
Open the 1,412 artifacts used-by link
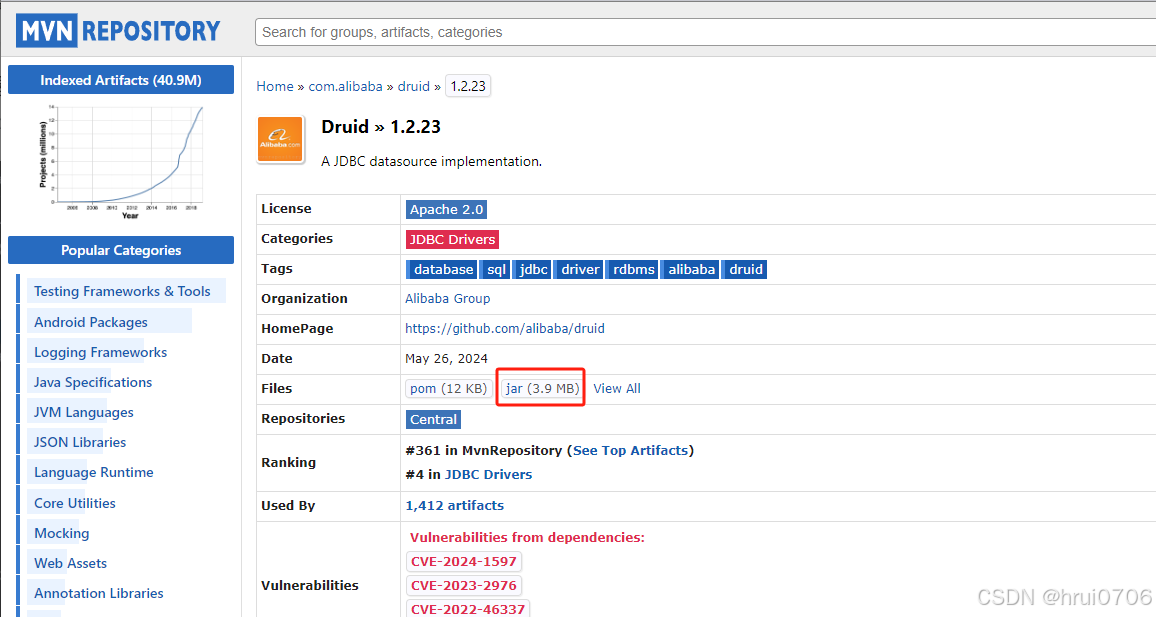coord(455,506)
